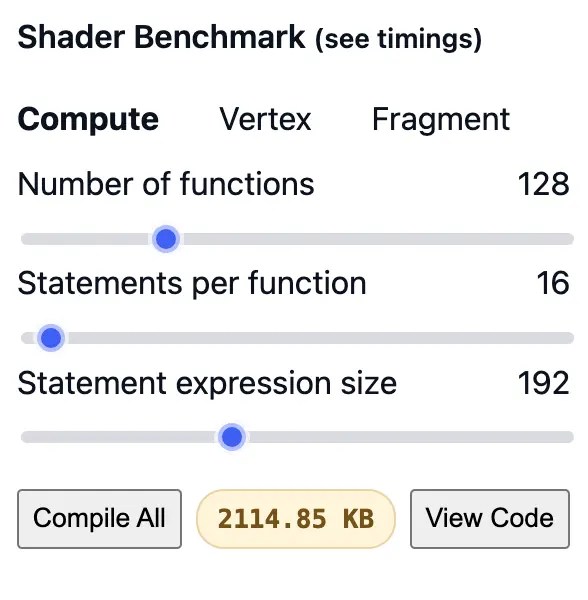Click the Shader Benchmark heading
This screenshot has width=588, height=600.
[161, 37]
